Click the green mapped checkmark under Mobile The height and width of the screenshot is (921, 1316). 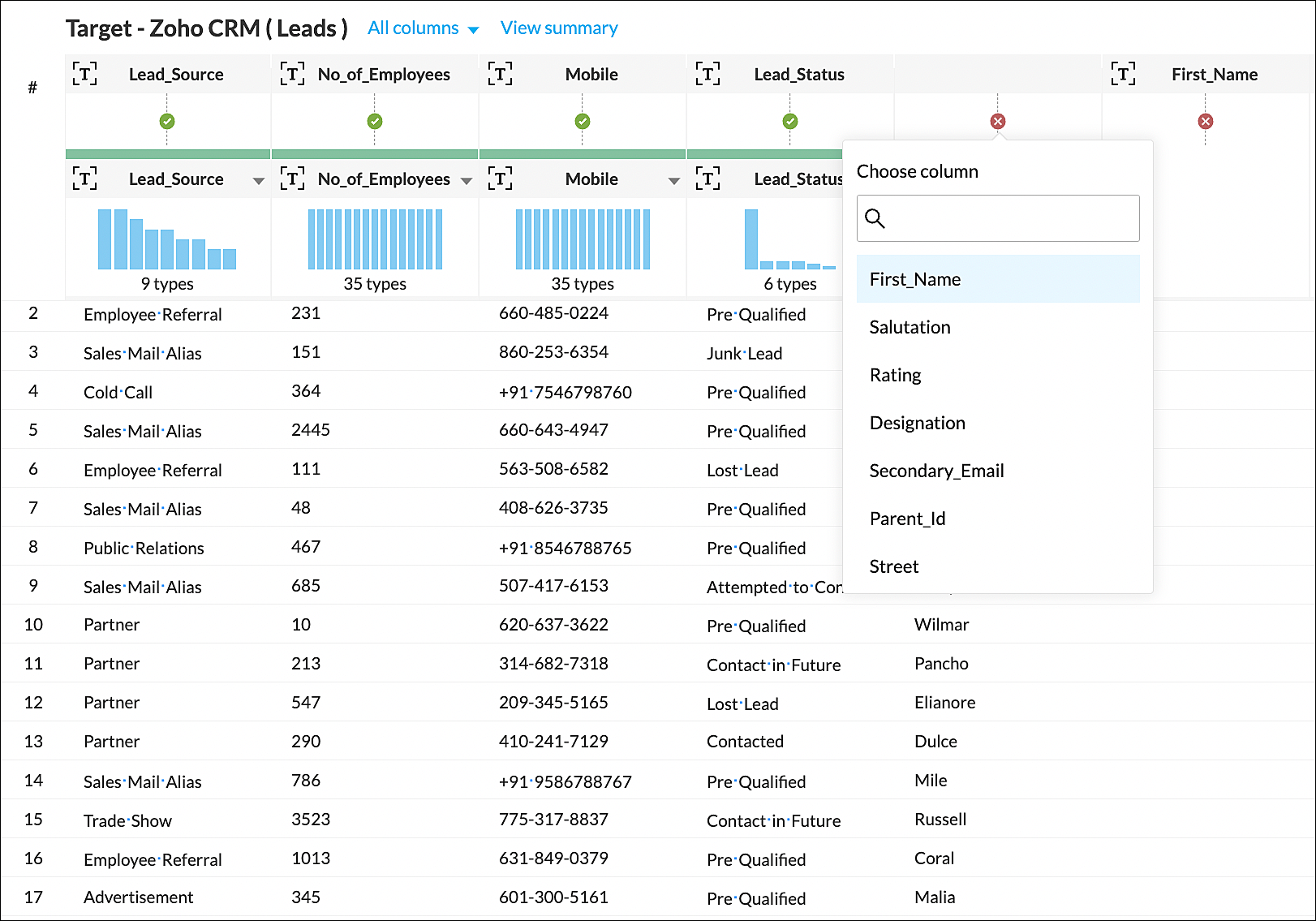coord(583,121)
